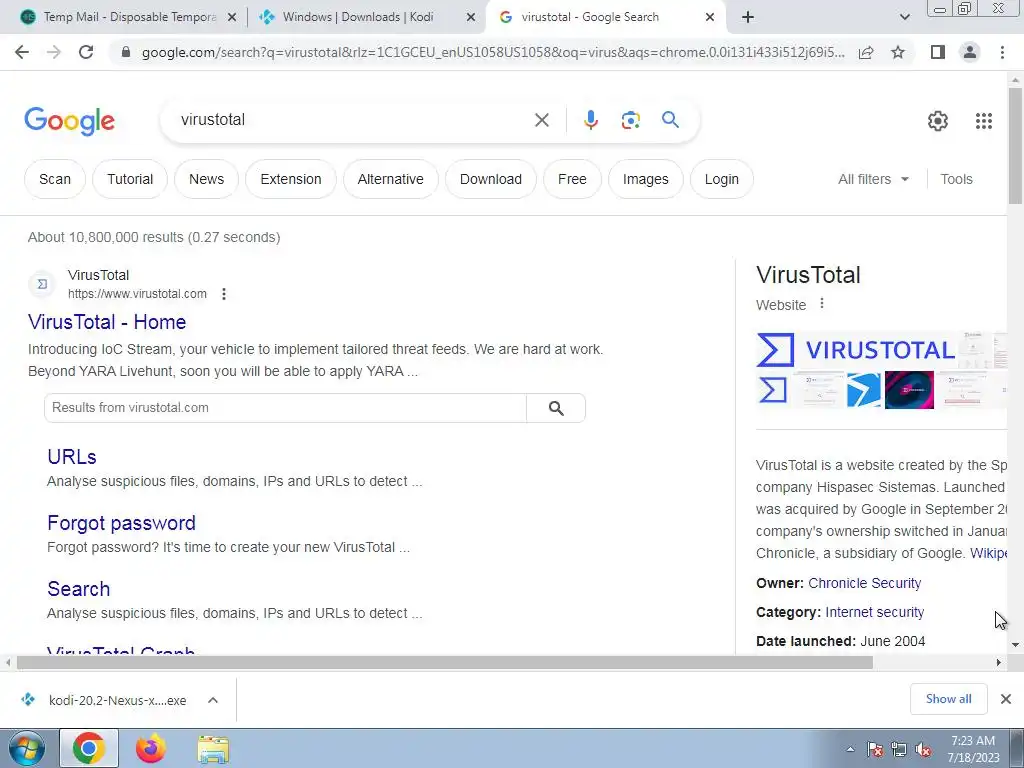Filter results by Tutorial chip

tap(130, 179)
